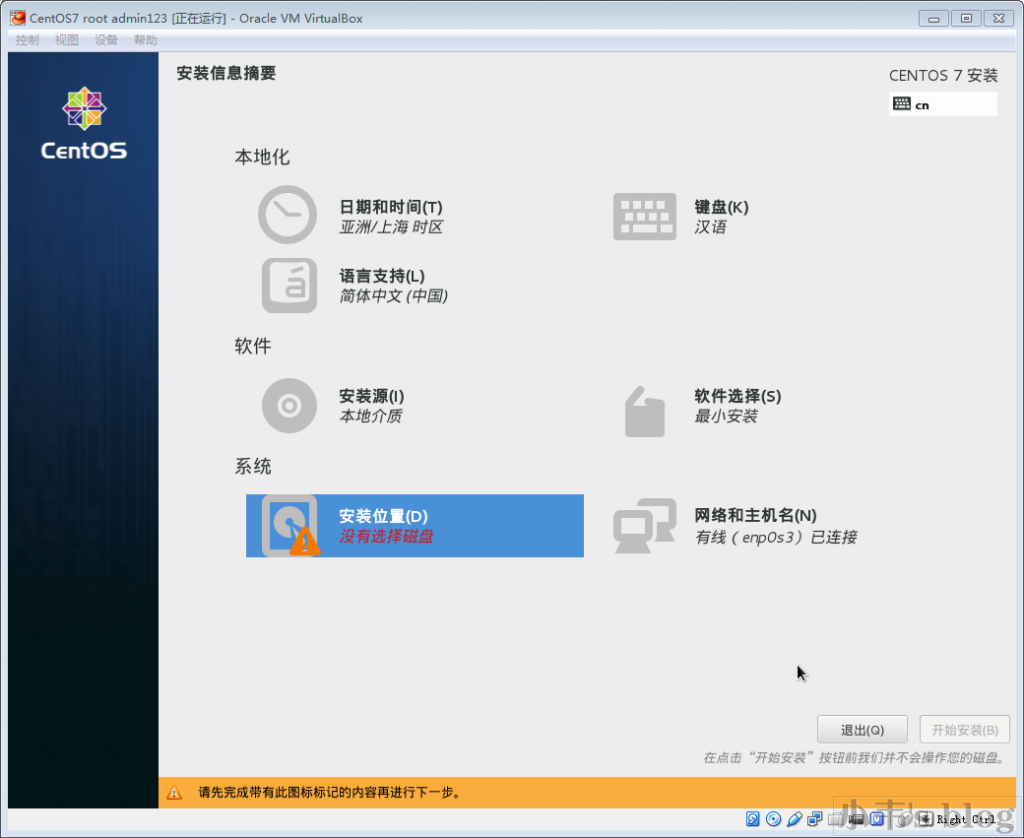Image resolution: width=1024 pixels, height=838 pixels.
Task: Click the 简体中文 (中国) text
Action: coord(393,296)
